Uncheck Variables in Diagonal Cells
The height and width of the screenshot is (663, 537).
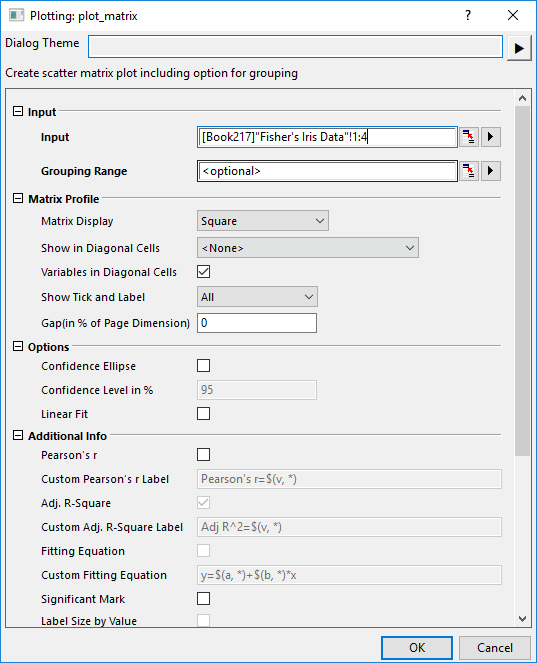203,271
